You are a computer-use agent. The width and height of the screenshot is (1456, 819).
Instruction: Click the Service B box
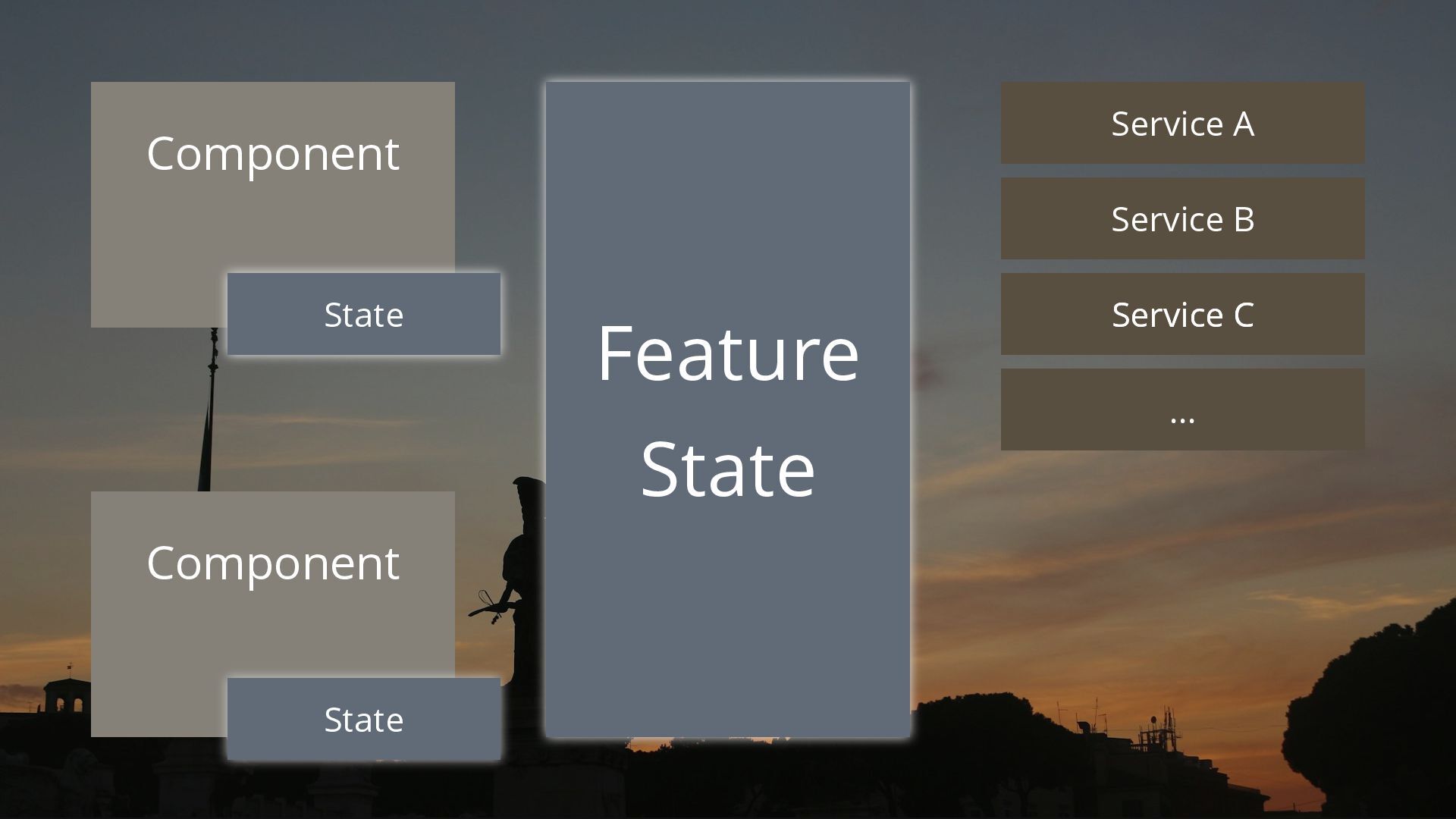pyautogui.click(x=1183, y=218)
